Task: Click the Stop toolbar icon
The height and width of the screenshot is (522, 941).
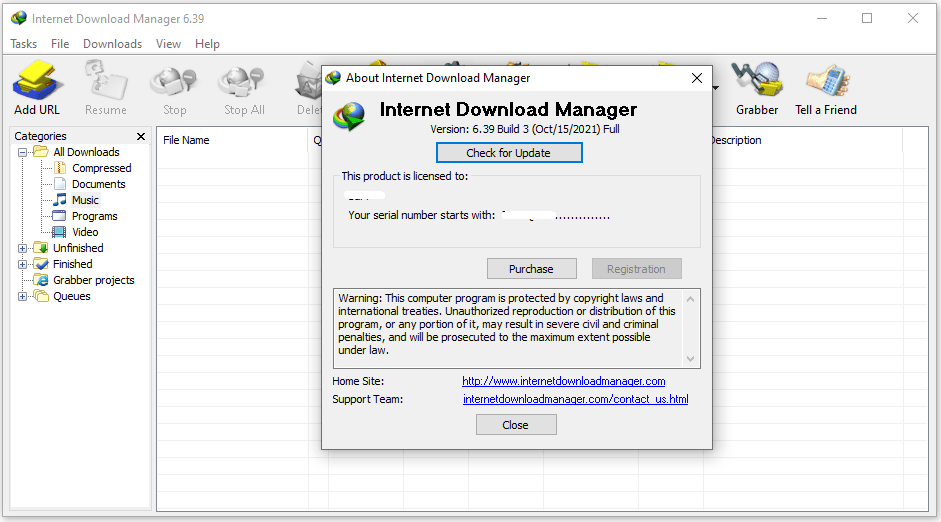Action: click(174, 82)
